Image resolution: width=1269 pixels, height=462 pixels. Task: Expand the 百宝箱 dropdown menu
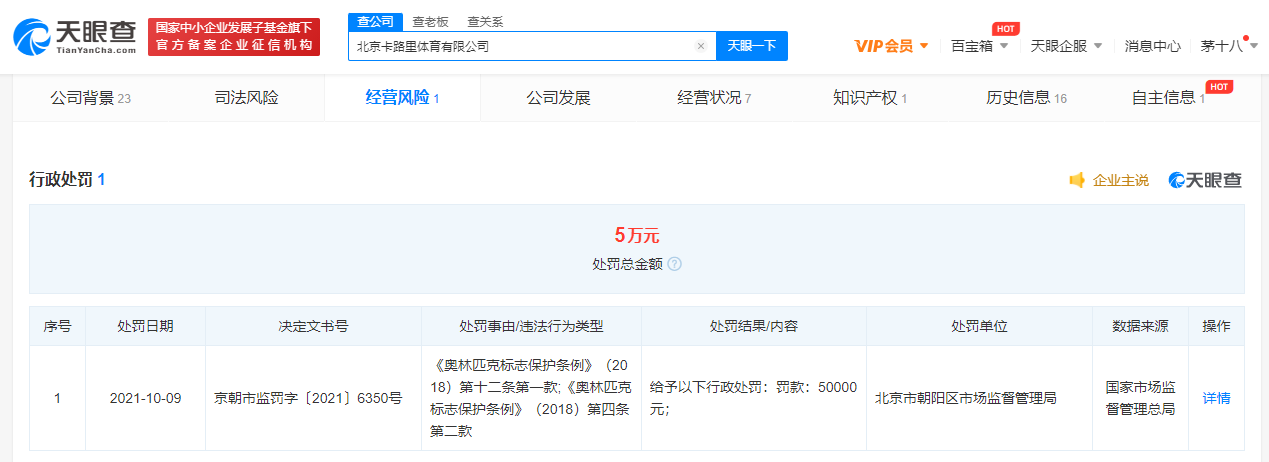pyautogui.click(x=979, y=46)
